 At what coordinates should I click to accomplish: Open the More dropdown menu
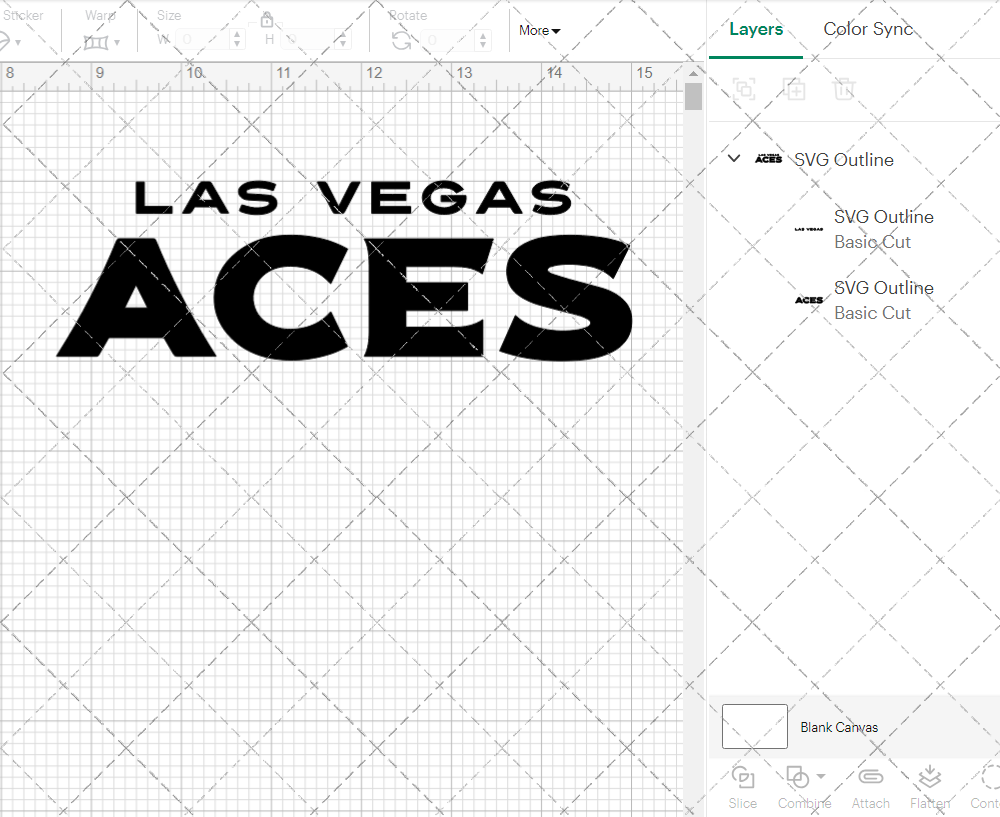538,31
